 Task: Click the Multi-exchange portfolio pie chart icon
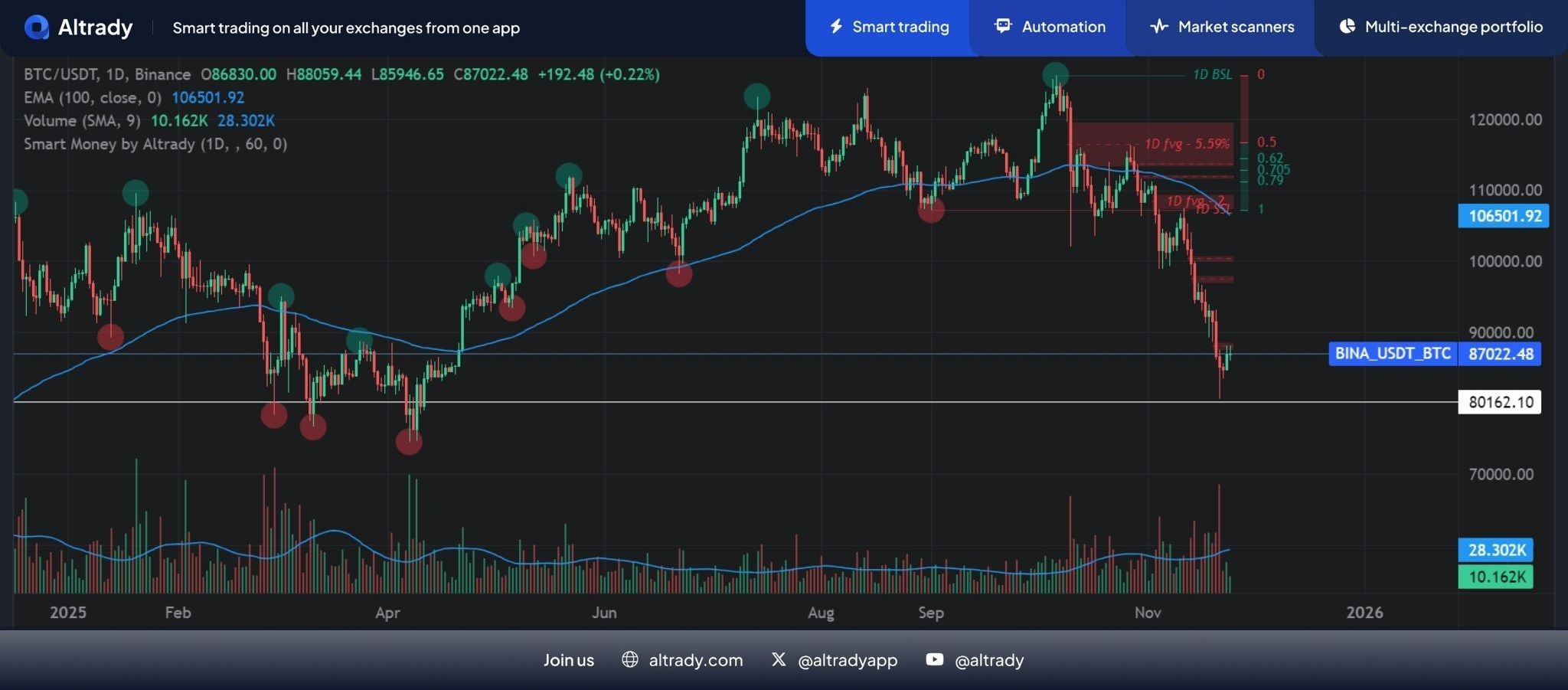(1347, 27)
